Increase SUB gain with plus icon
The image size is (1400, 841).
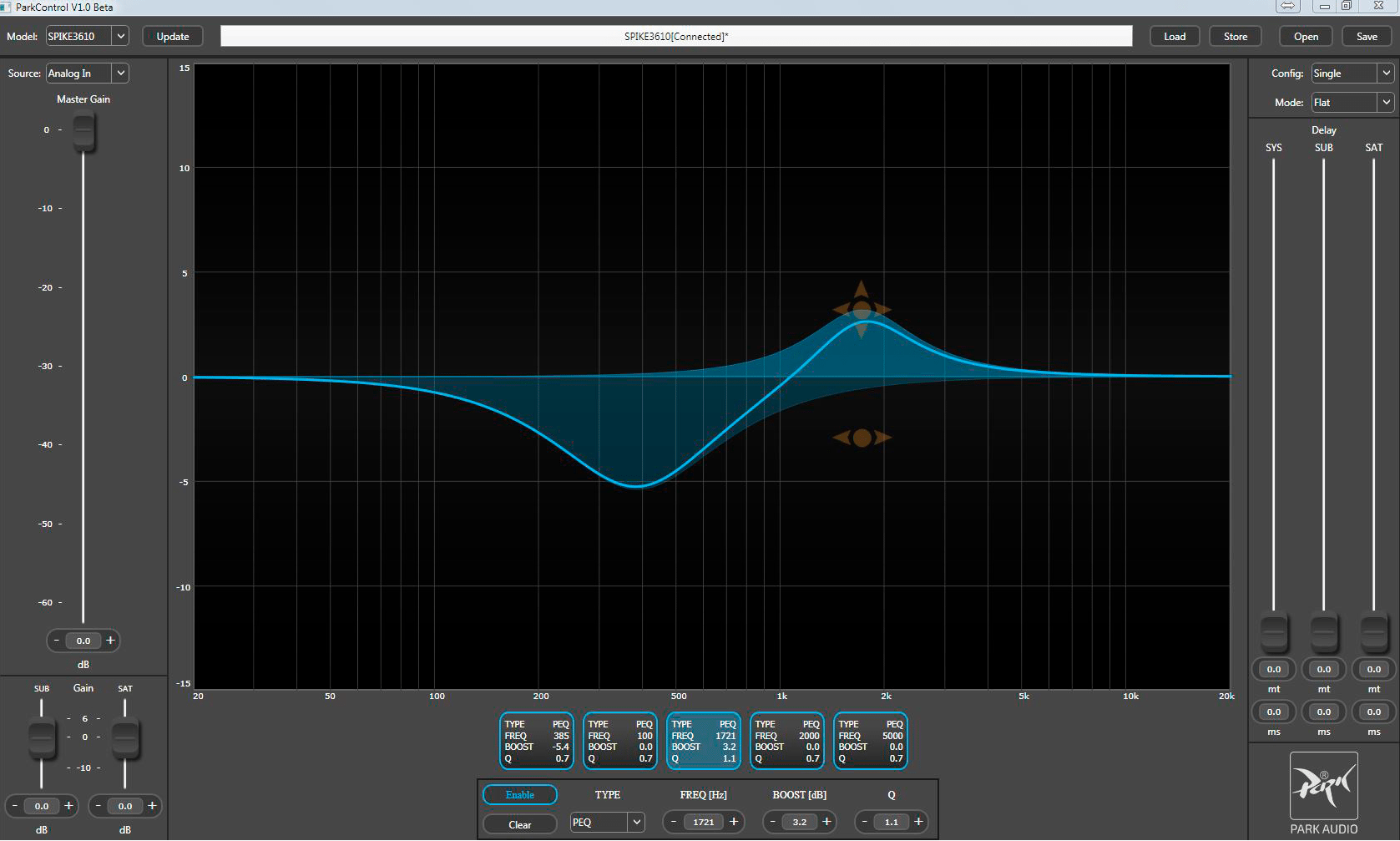pos(68,806)
